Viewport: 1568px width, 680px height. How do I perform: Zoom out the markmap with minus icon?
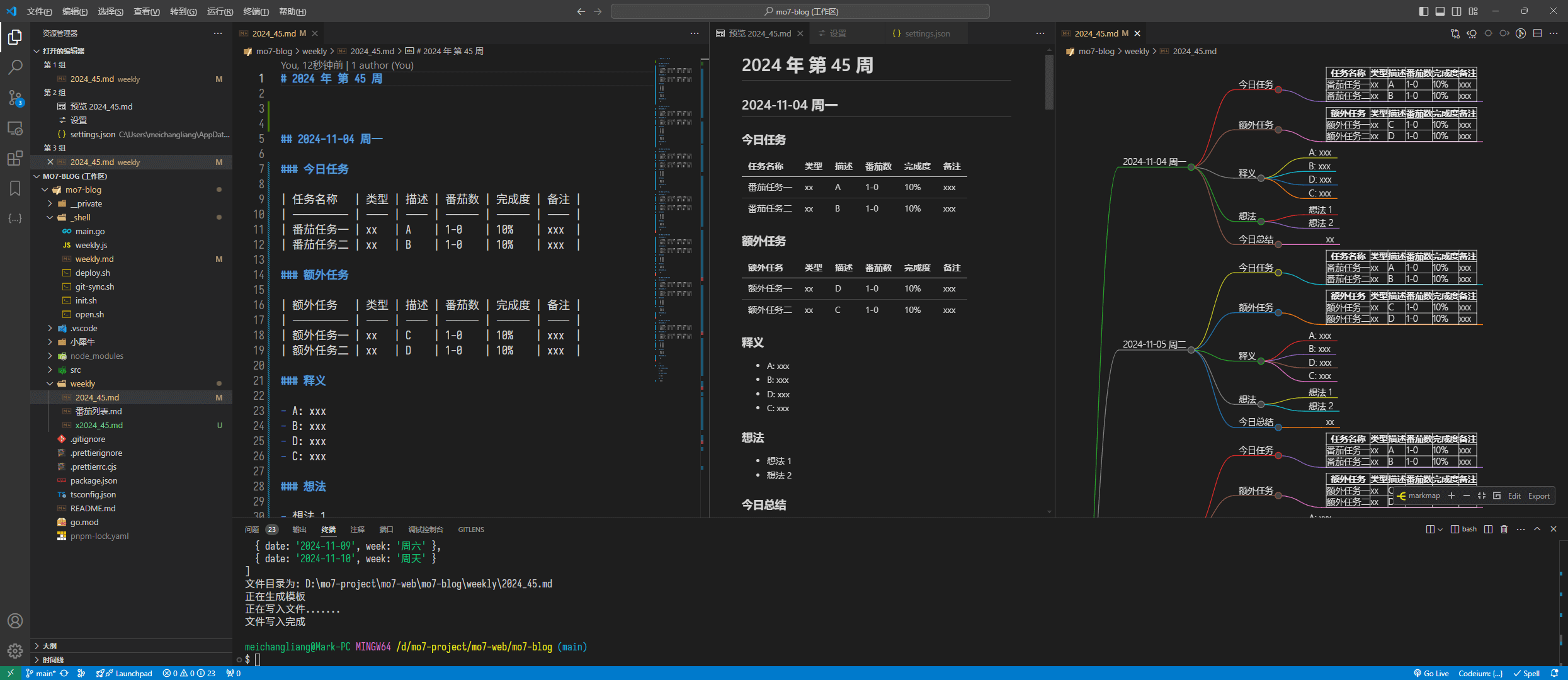click(1467, 496)
